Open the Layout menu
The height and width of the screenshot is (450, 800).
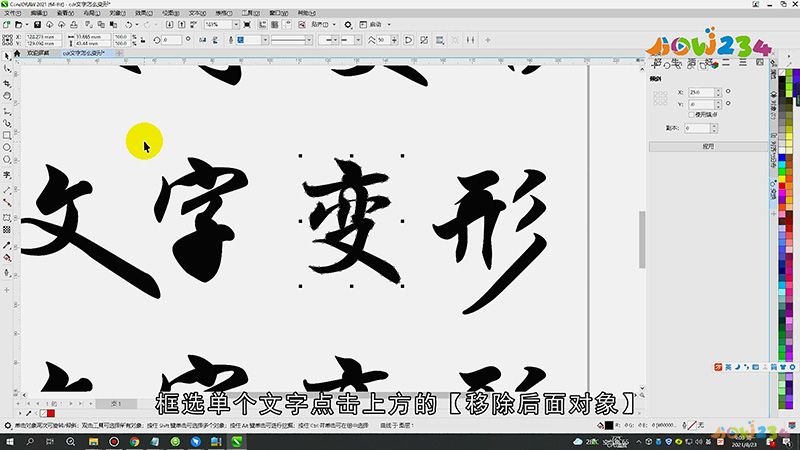[91, 13]
